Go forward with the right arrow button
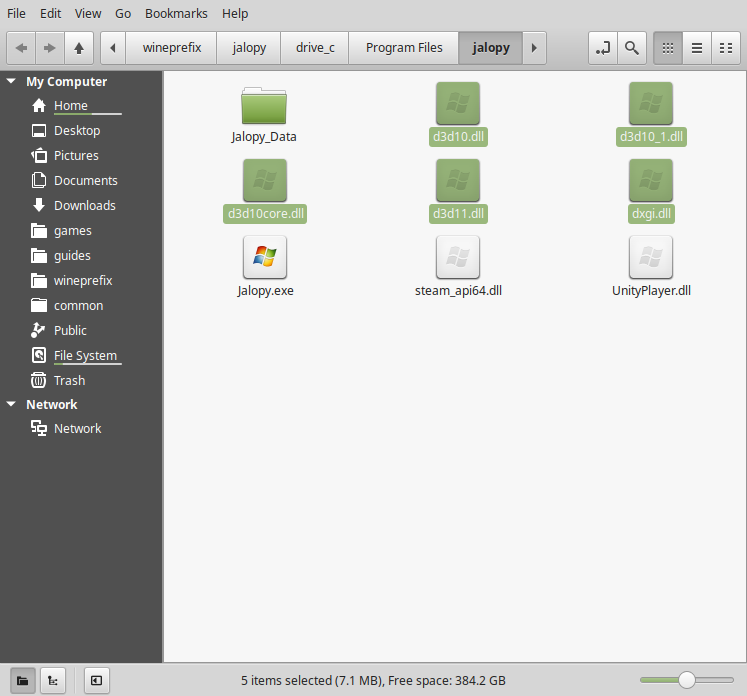 (x=50, y=48)
